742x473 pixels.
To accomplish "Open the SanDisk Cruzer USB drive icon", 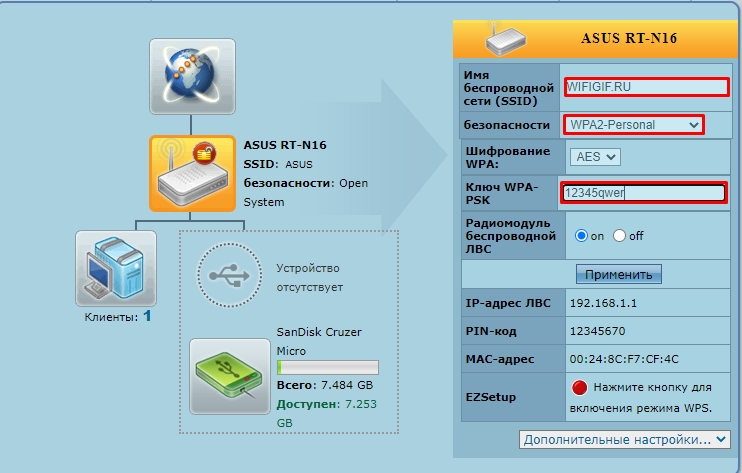I will click(230, 377).
